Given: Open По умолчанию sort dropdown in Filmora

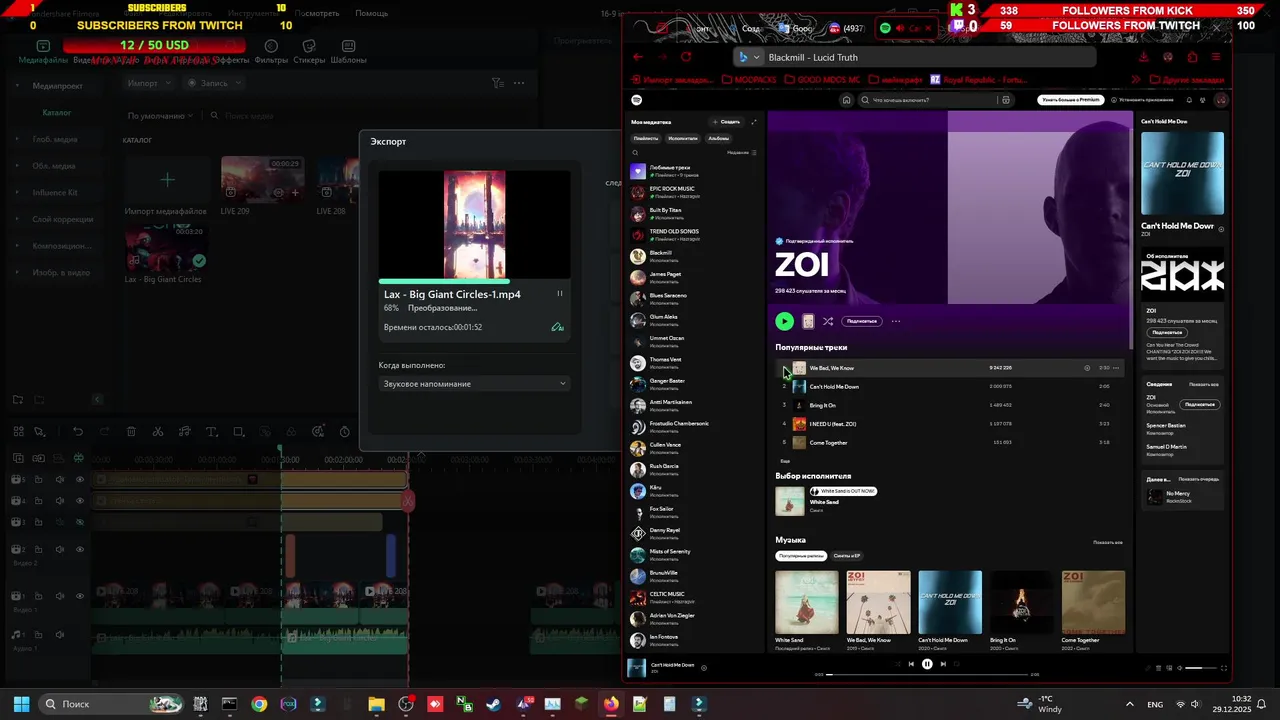Looking at the screenshot, I should point(161,116).
